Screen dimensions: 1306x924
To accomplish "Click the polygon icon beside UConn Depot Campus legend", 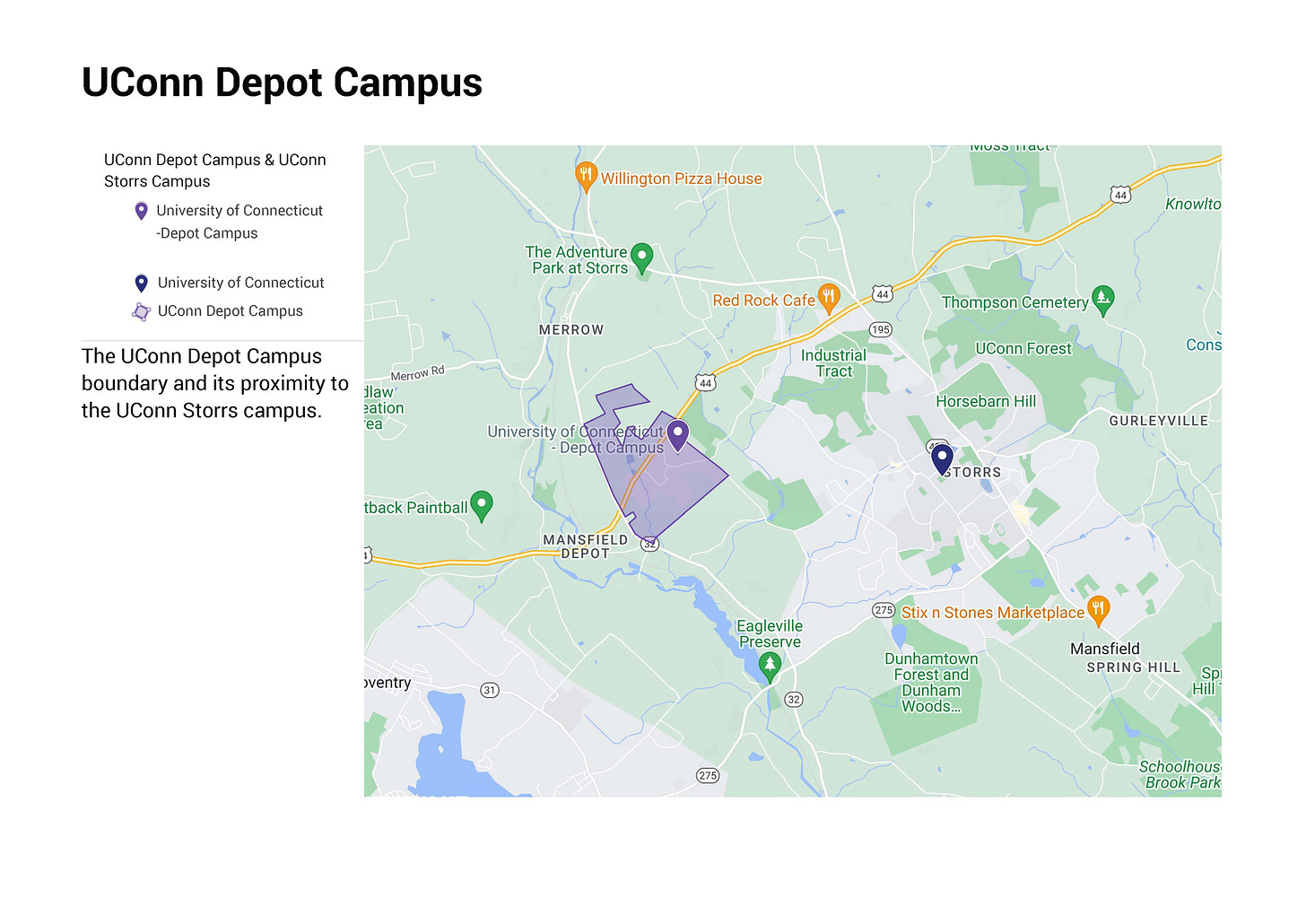I will (x=141, y=312).
